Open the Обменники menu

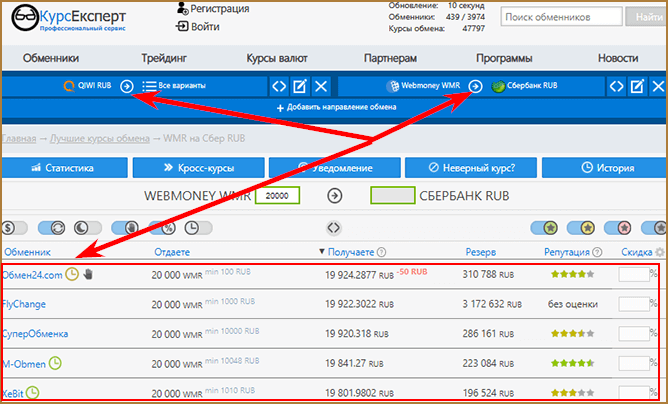tap(51, 58)
